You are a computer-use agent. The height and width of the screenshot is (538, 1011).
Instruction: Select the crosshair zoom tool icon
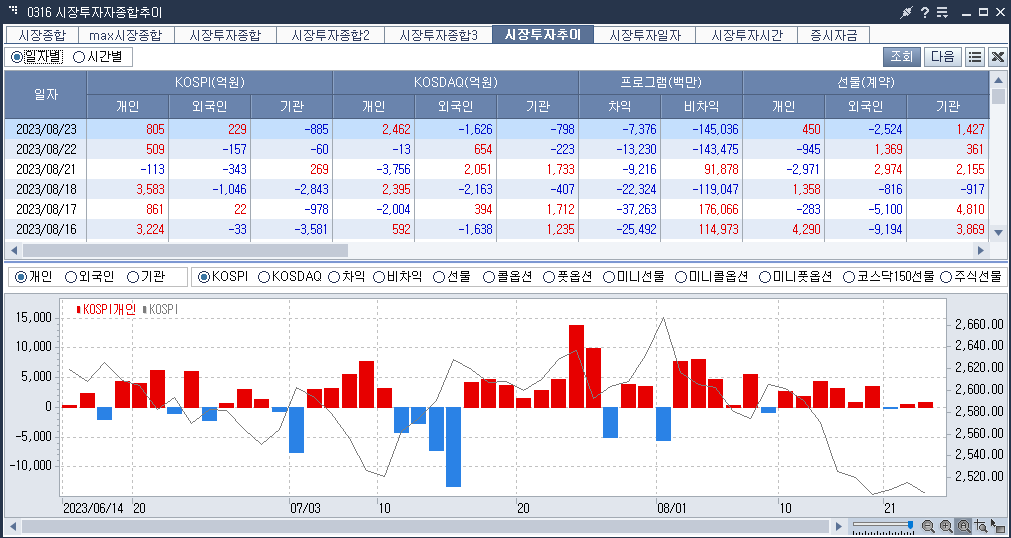(x=981, y=526)
